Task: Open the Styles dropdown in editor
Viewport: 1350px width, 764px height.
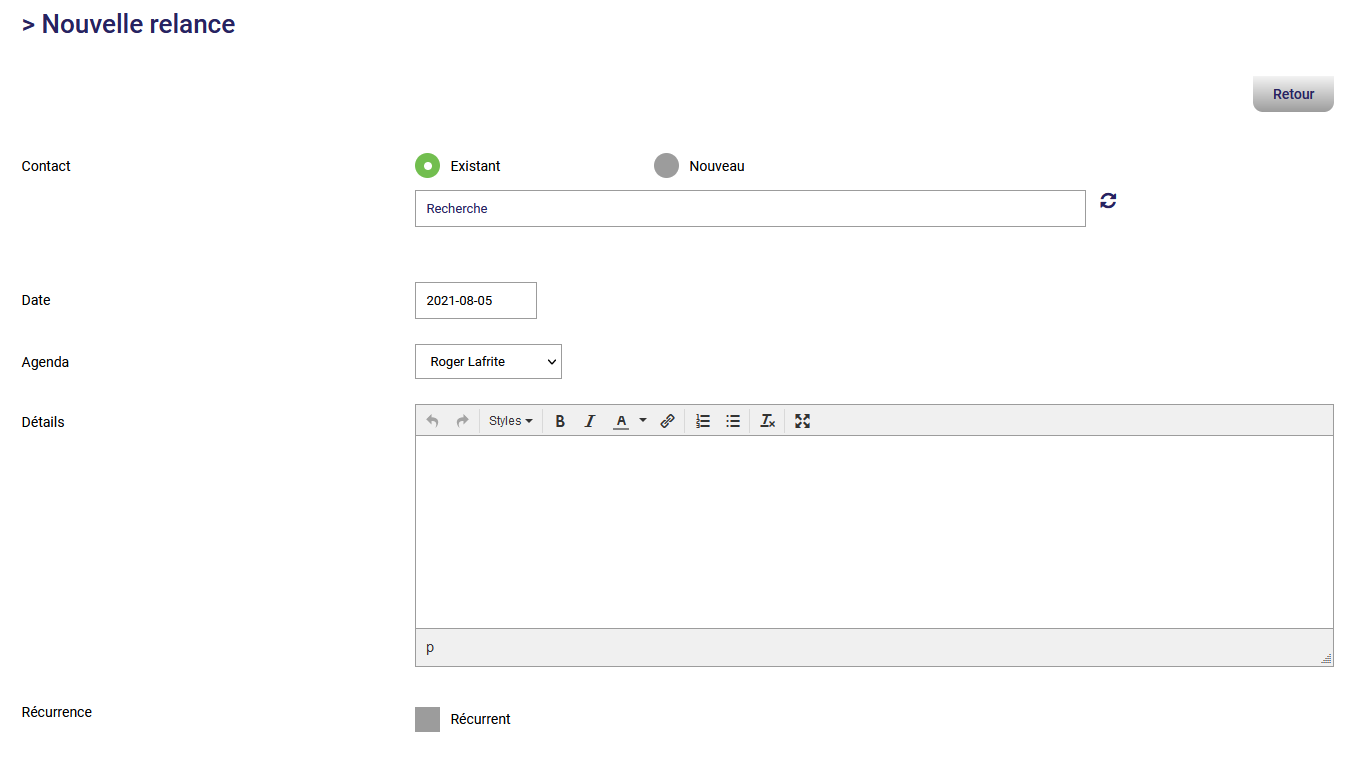Action: [x=510, y=421]
